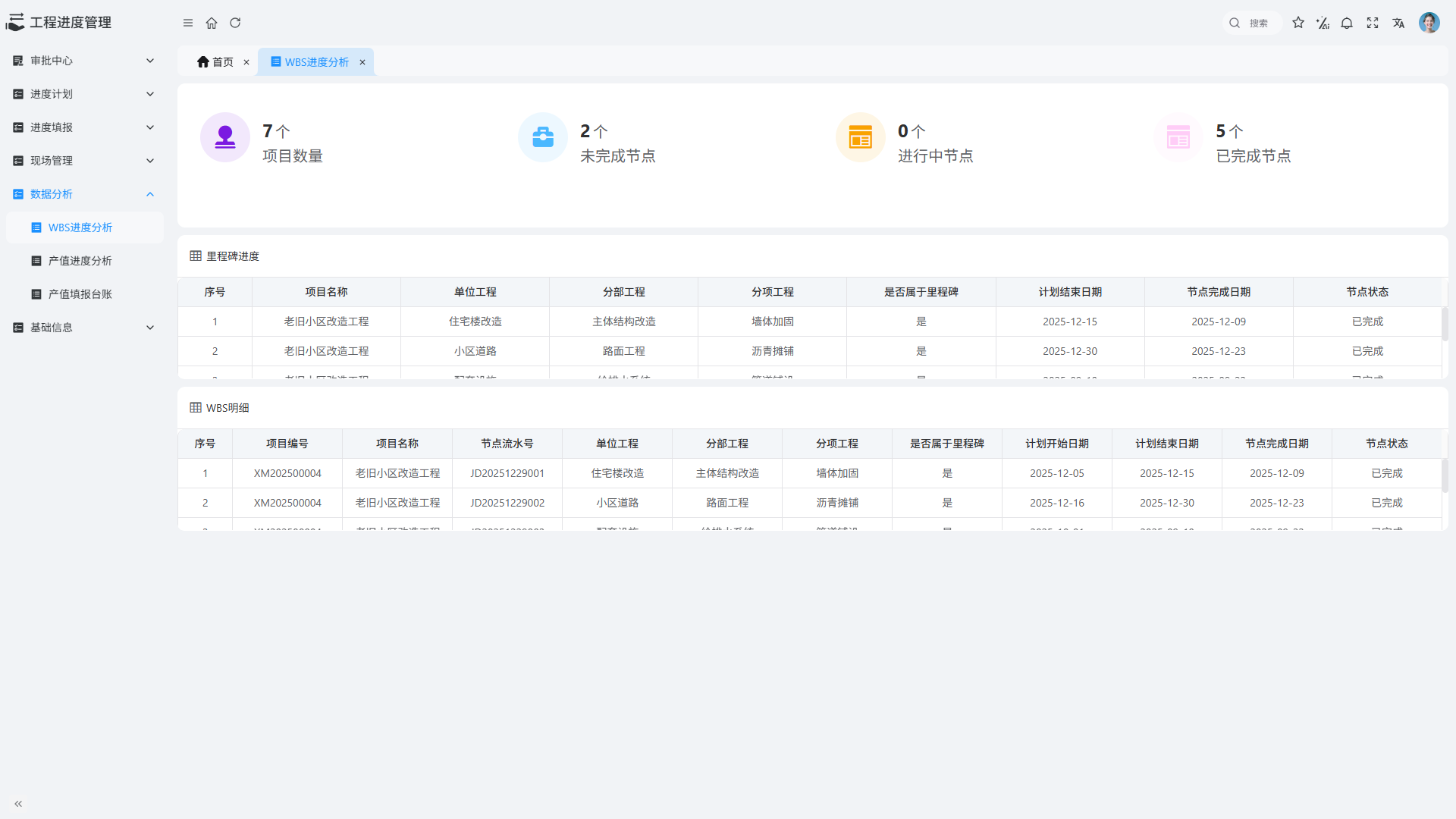The height and width of the screenshot is (819, 1456).
Task: Click 已完成 status in 里程碑进度 row 2
Action: click(x=1367, y=351)
